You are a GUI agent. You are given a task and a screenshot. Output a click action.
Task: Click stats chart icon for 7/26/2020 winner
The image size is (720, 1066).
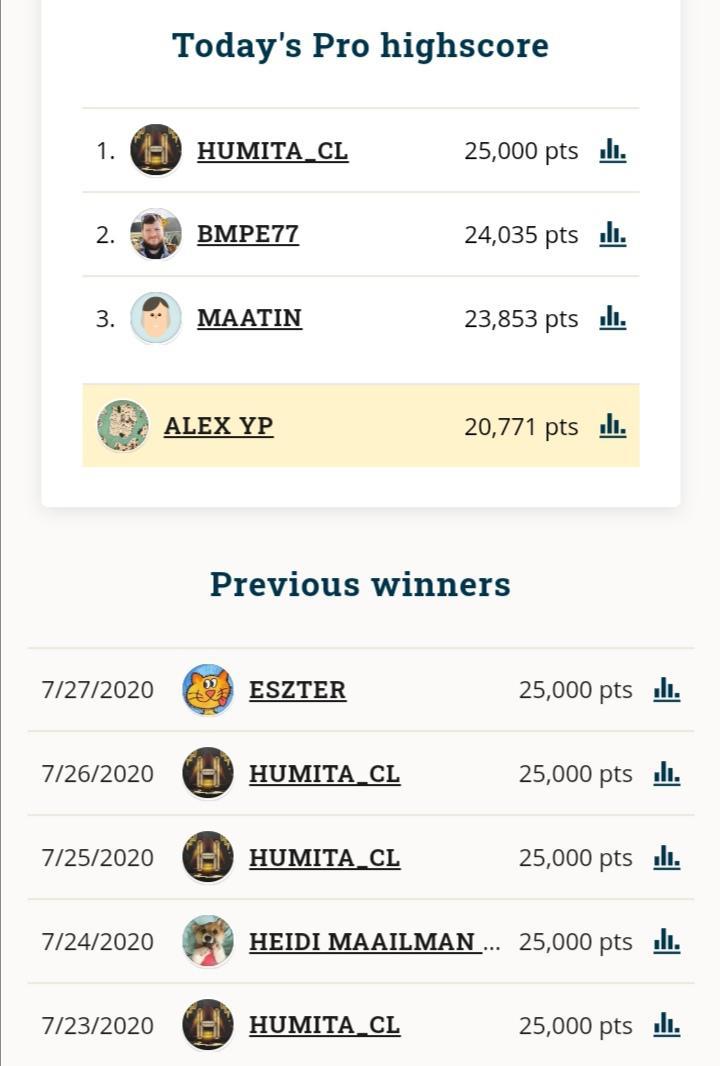pos(667,774)
